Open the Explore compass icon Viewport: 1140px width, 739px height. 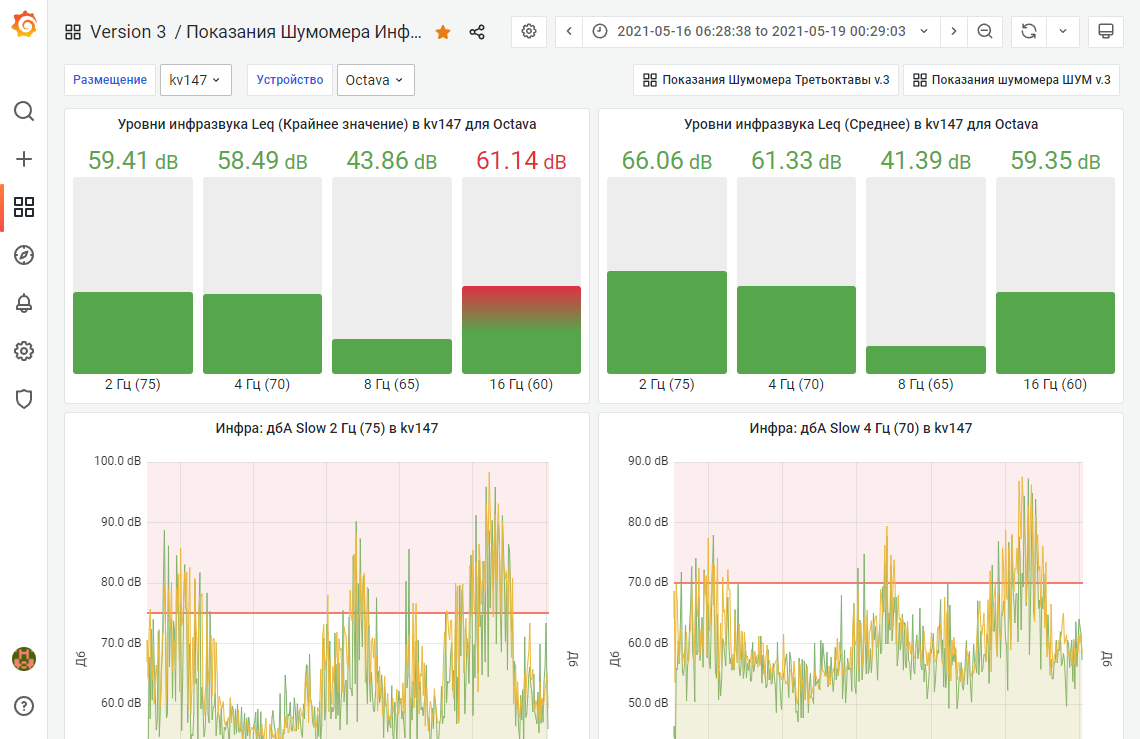pyautogui.click(x=24, y=255)
